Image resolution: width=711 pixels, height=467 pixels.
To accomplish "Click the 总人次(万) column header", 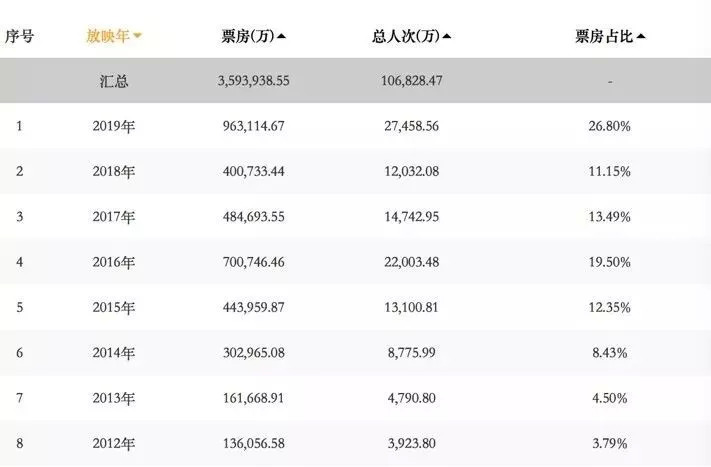I will click(x=405, y=36).
